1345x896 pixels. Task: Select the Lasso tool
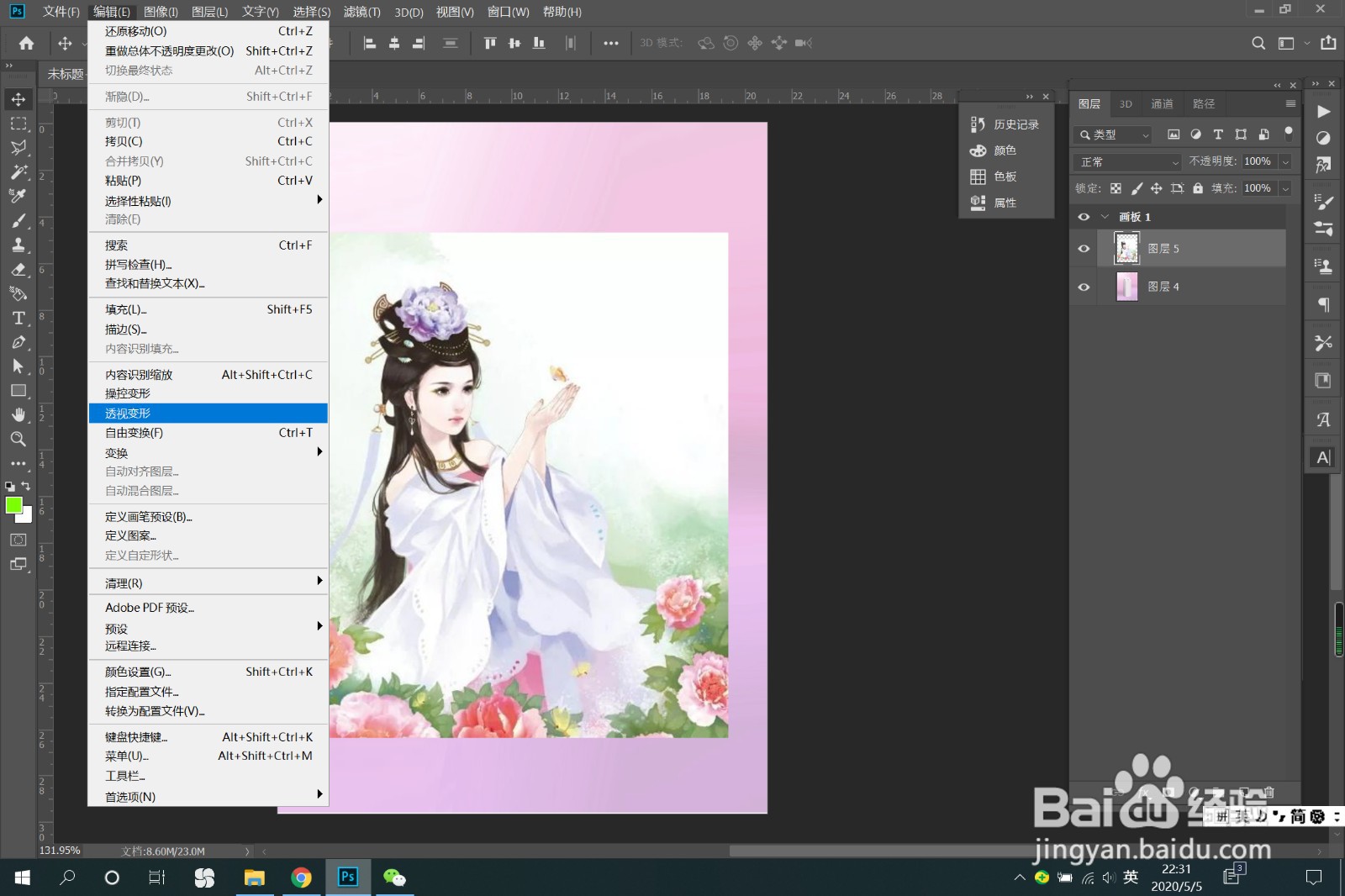(18, 148)
